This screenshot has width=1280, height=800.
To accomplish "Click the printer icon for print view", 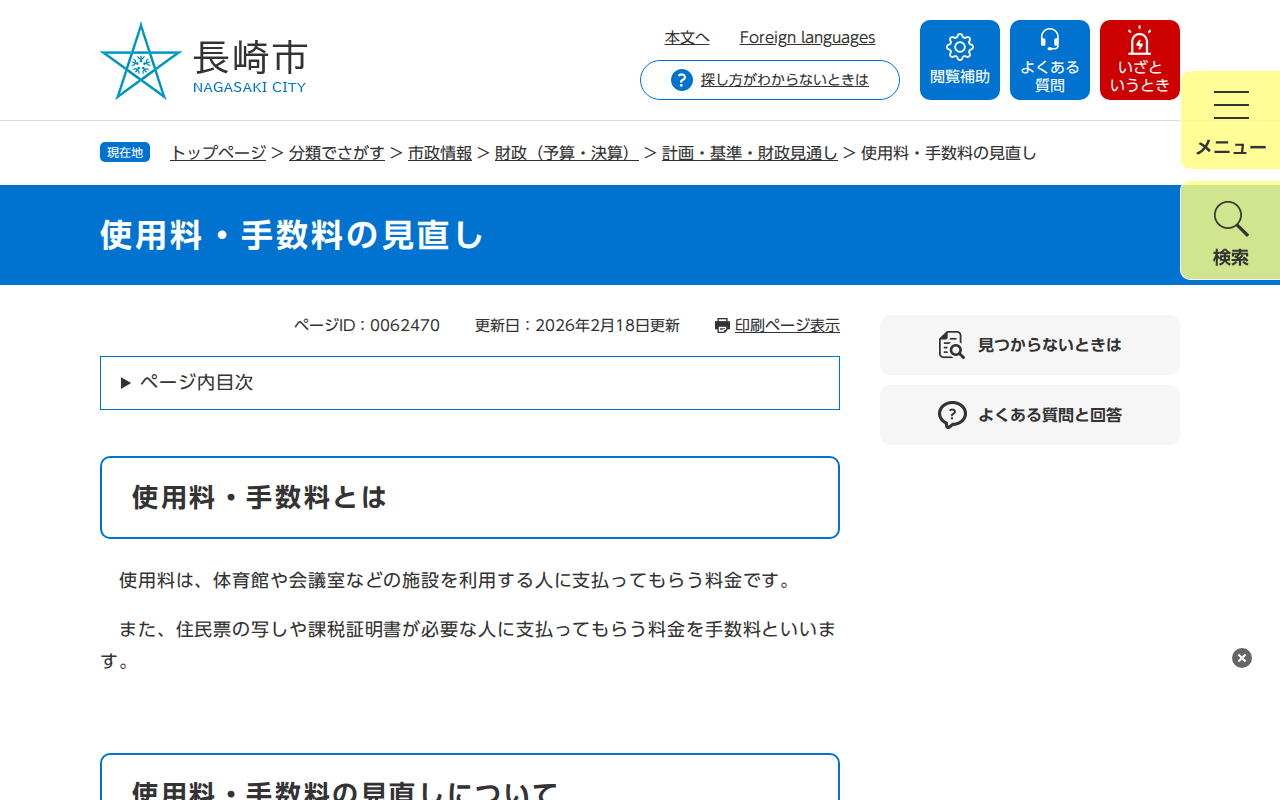I will point(722,325).
